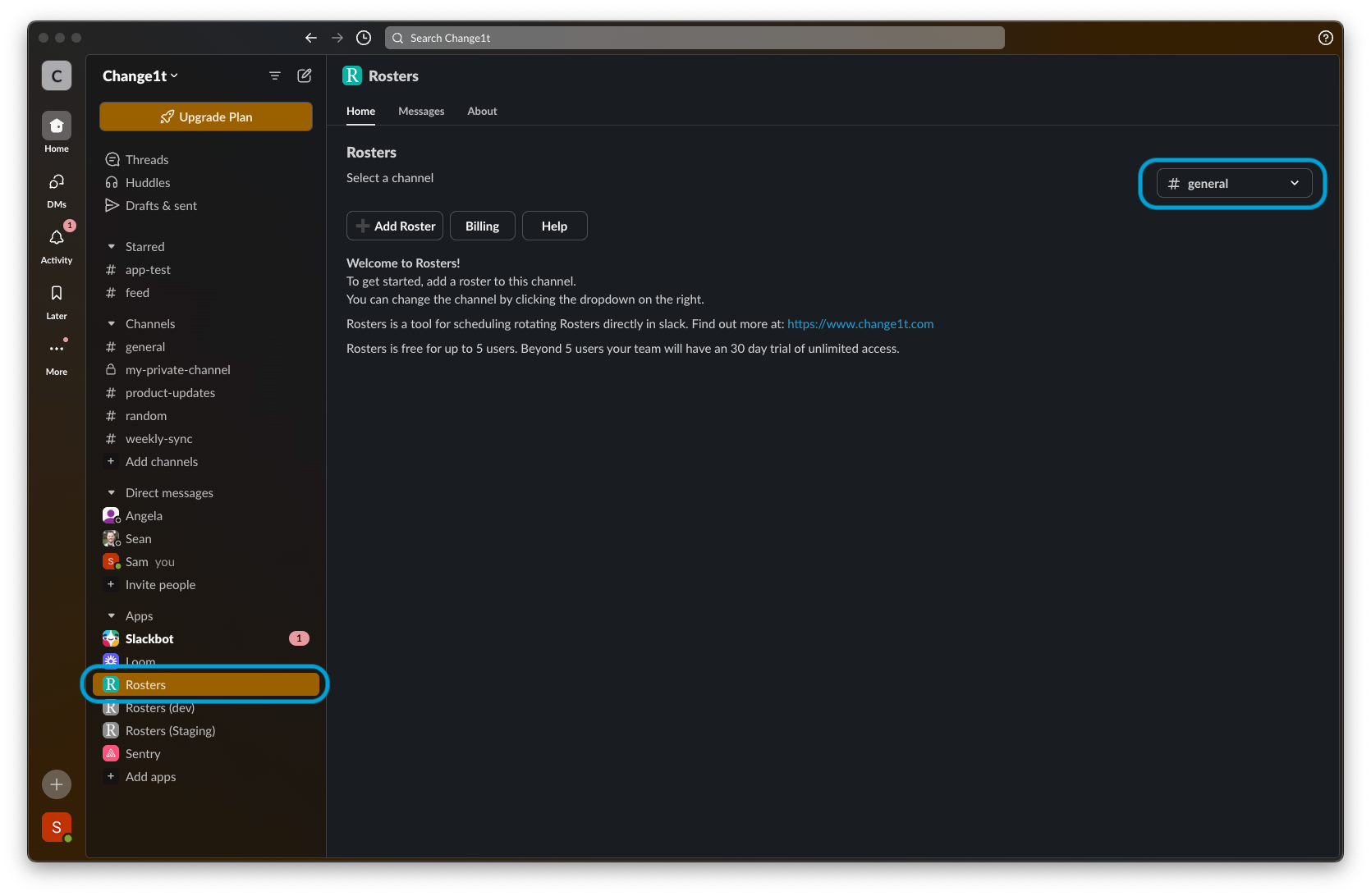Click the Help button
This screenshot has height=896, width=1371.
click(x=555, y=226)
